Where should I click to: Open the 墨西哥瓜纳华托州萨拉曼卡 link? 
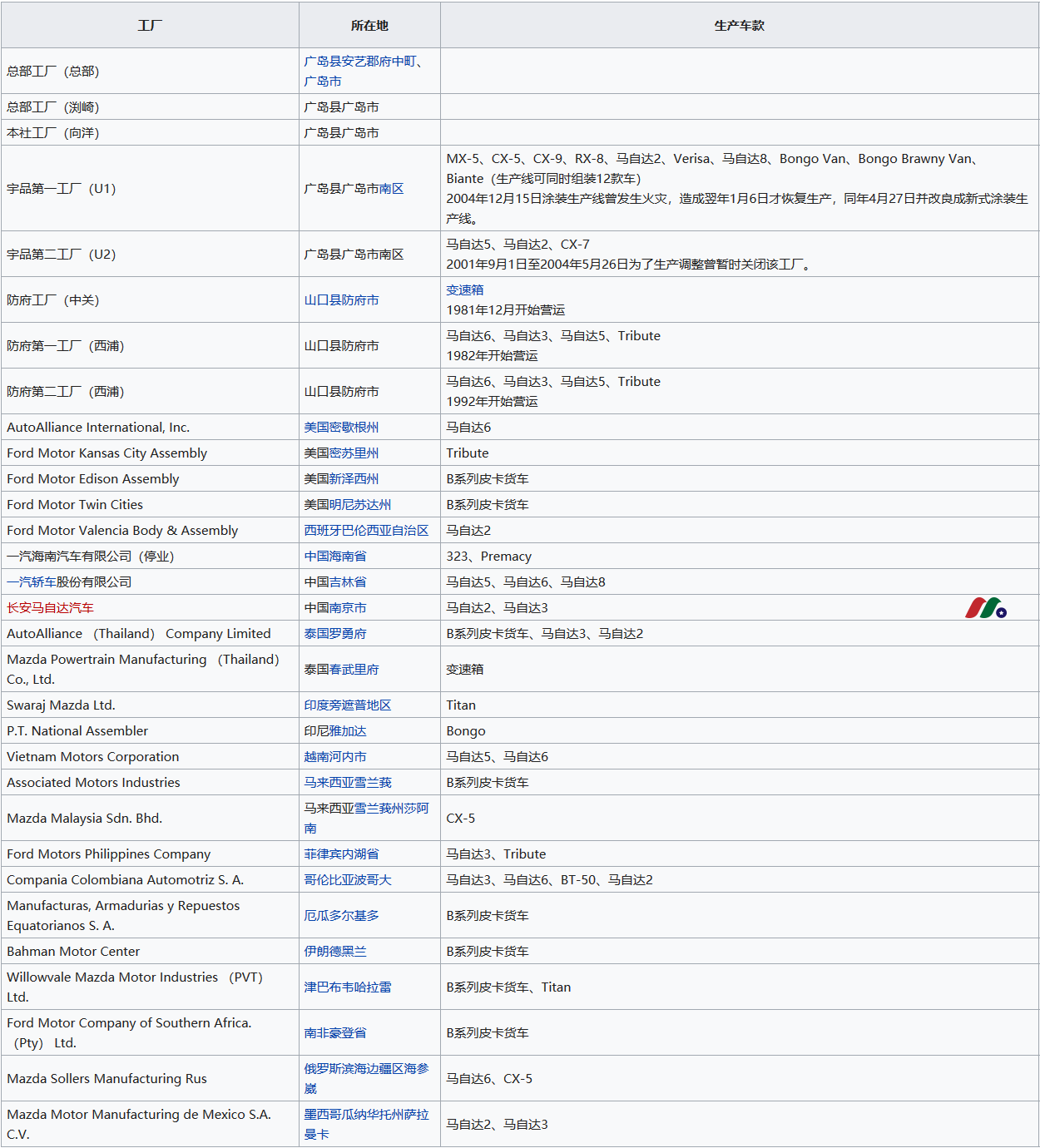(x=367, y=1125)
